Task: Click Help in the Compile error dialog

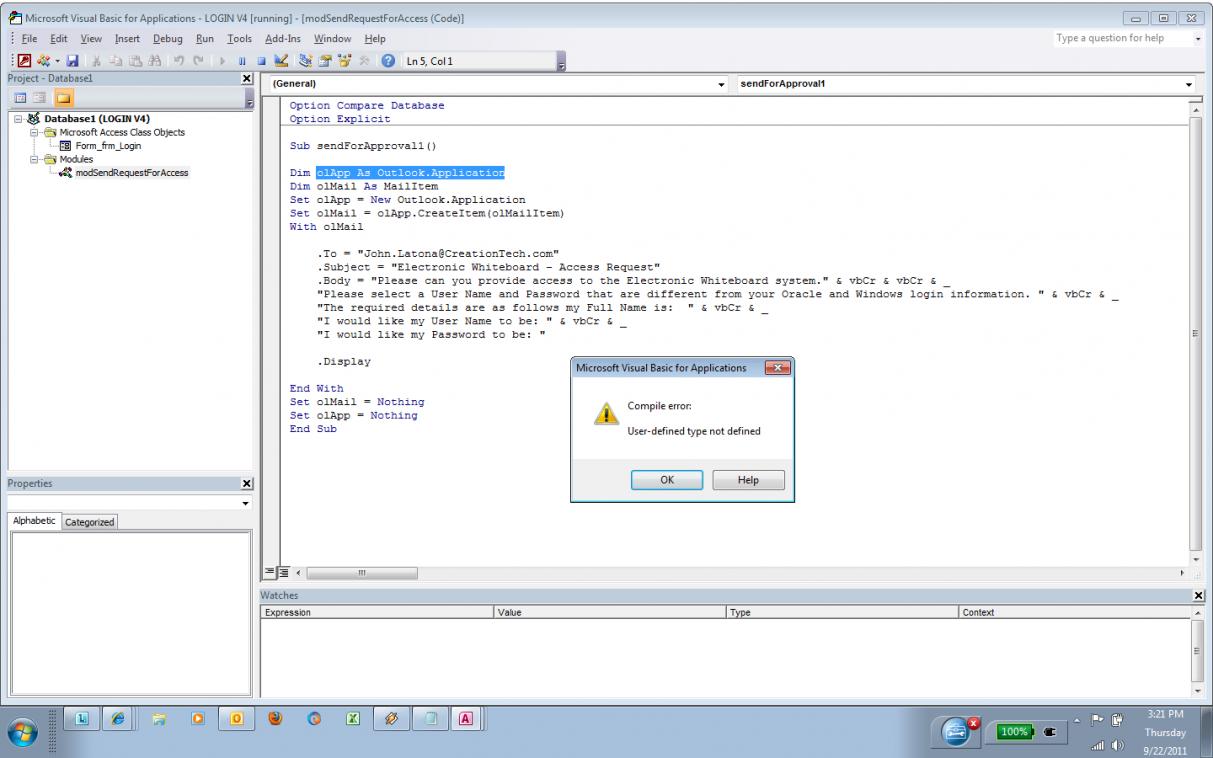Action: tap(748, 480)
